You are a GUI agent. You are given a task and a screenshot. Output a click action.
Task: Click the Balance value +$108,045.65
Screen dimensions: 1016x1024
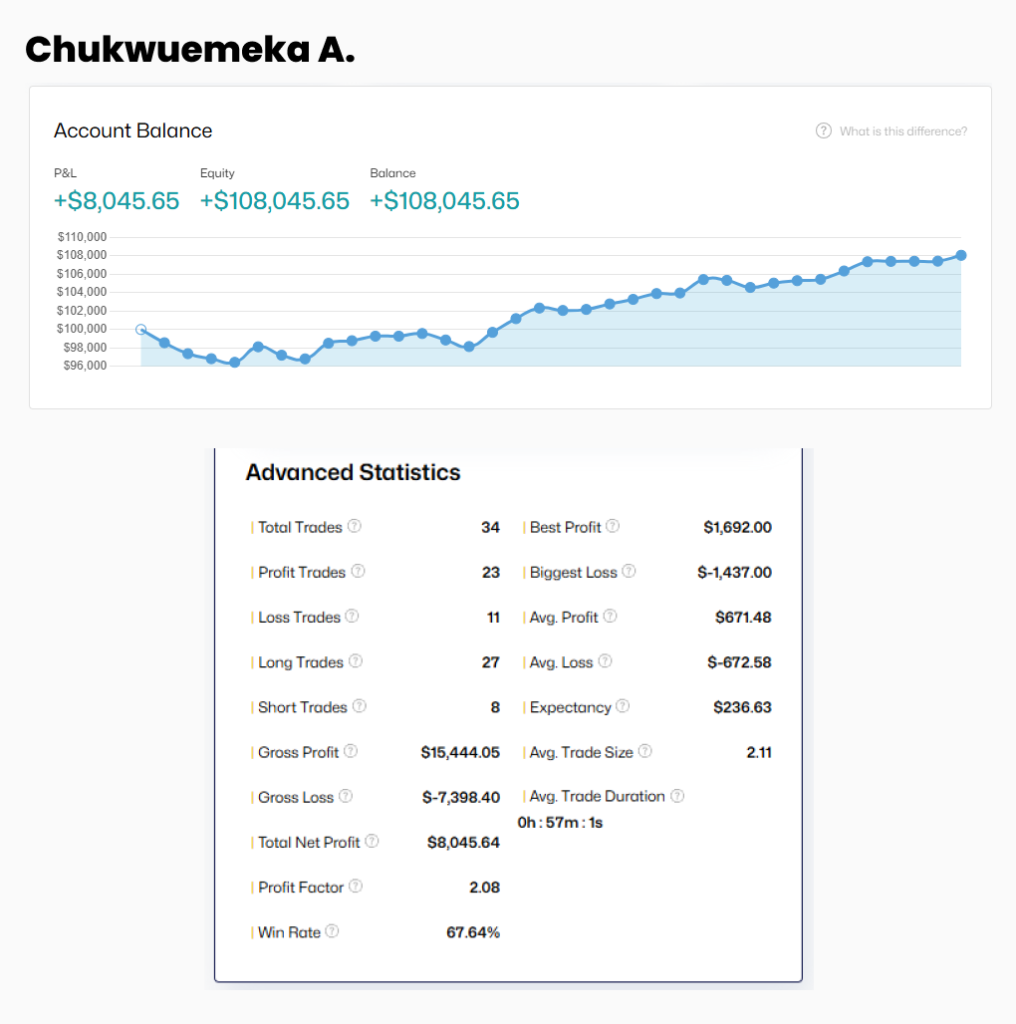pos(445,201)
